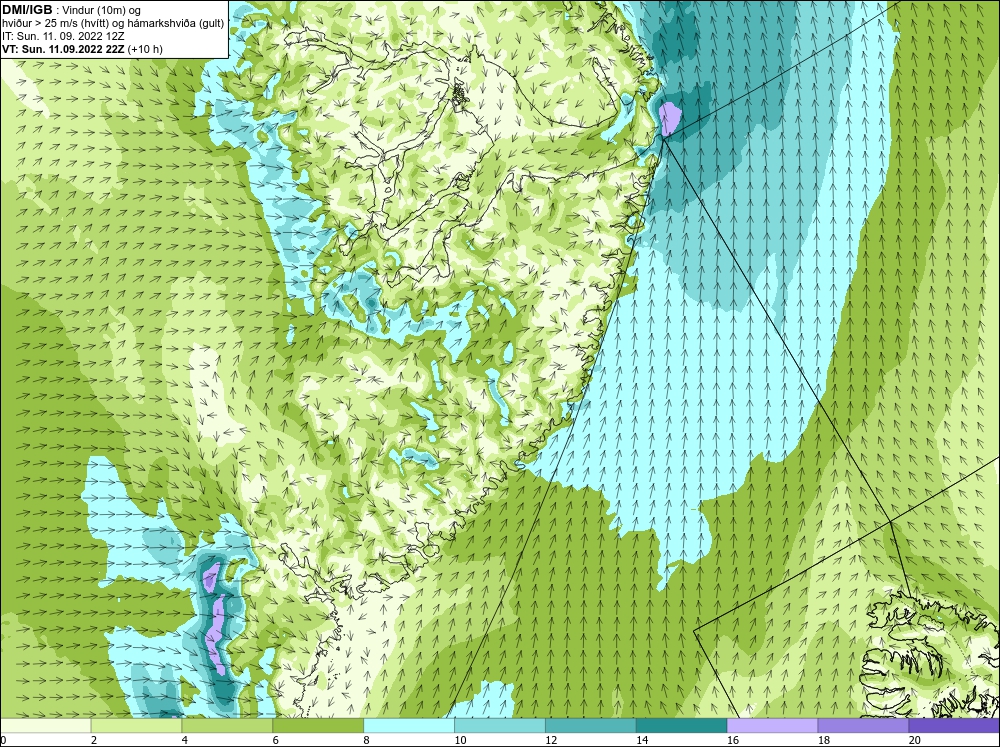Click legend scale label '8'
Viewport: 1000px width, 747px height.
click(366, 740)
